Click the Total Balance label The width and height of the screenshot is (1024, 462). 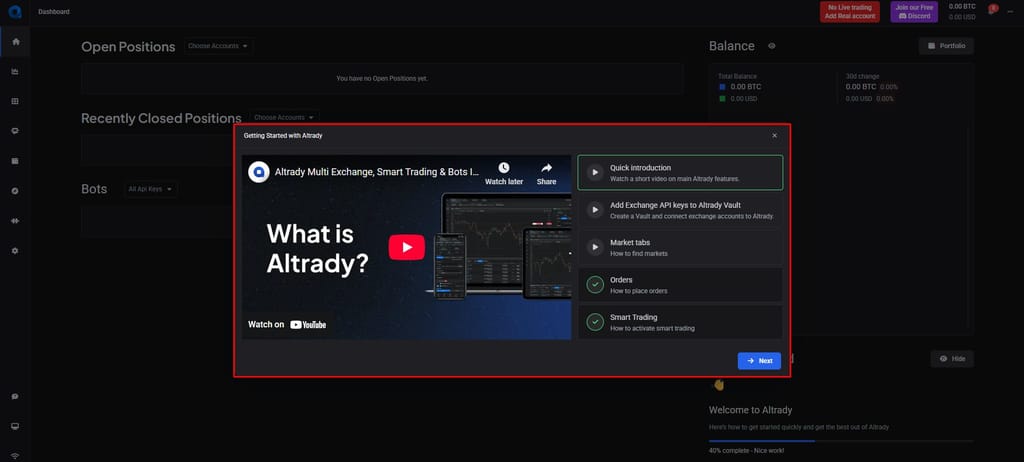pyautogui.click(x=735, y=76)
